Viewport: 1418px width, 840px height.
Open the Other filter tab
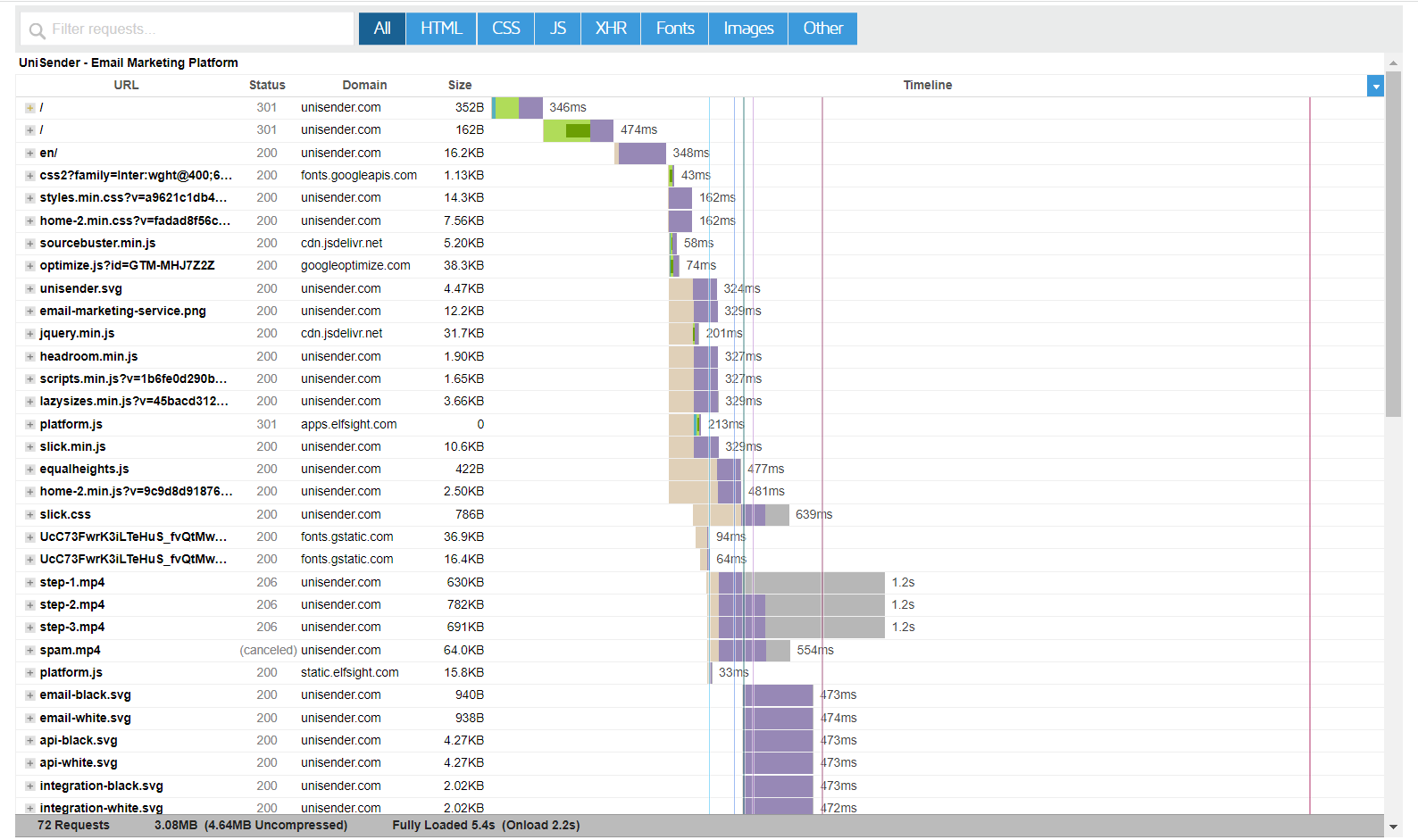point(822,29)
